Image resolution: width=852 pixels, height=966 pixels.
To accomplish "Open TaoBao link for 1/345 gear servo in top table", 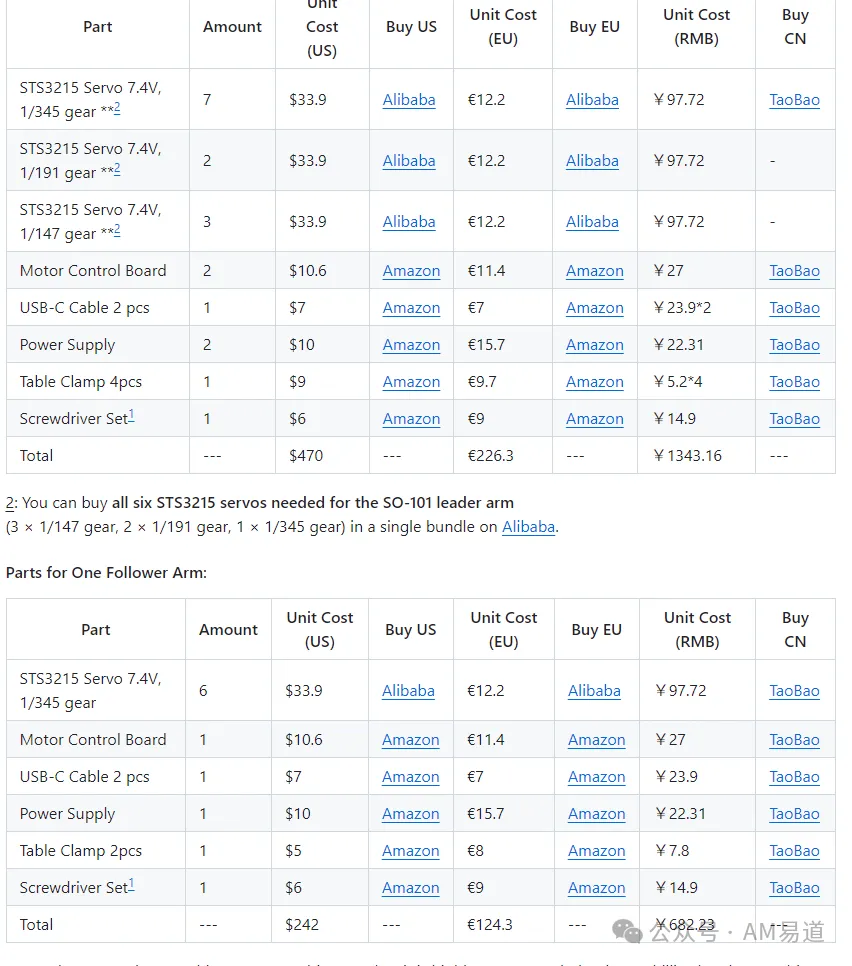I will [794, 100].
